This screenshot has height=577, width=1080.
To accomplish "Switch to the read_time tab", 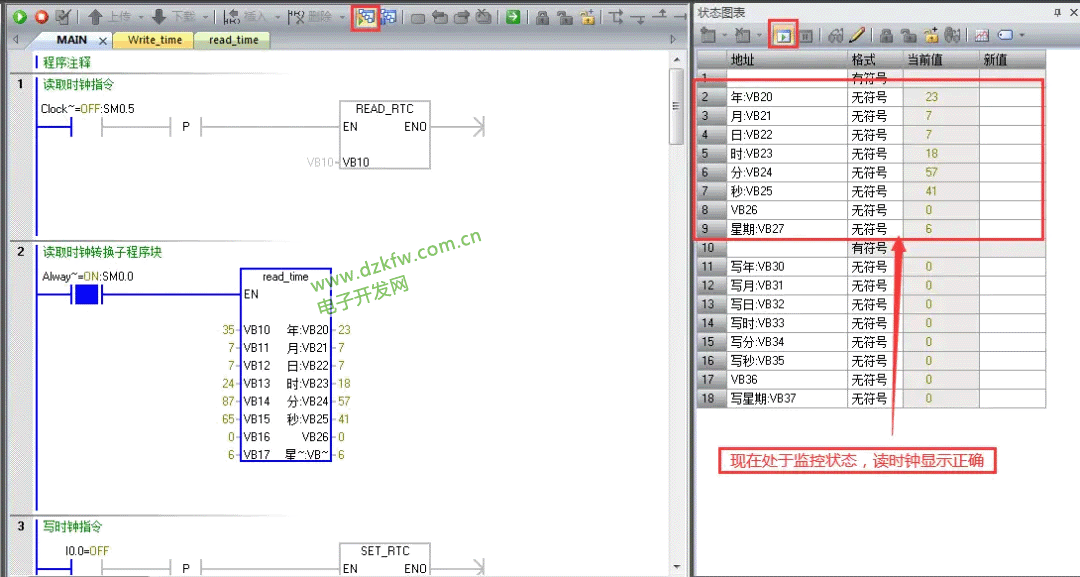I will click(x=233, y=40).
